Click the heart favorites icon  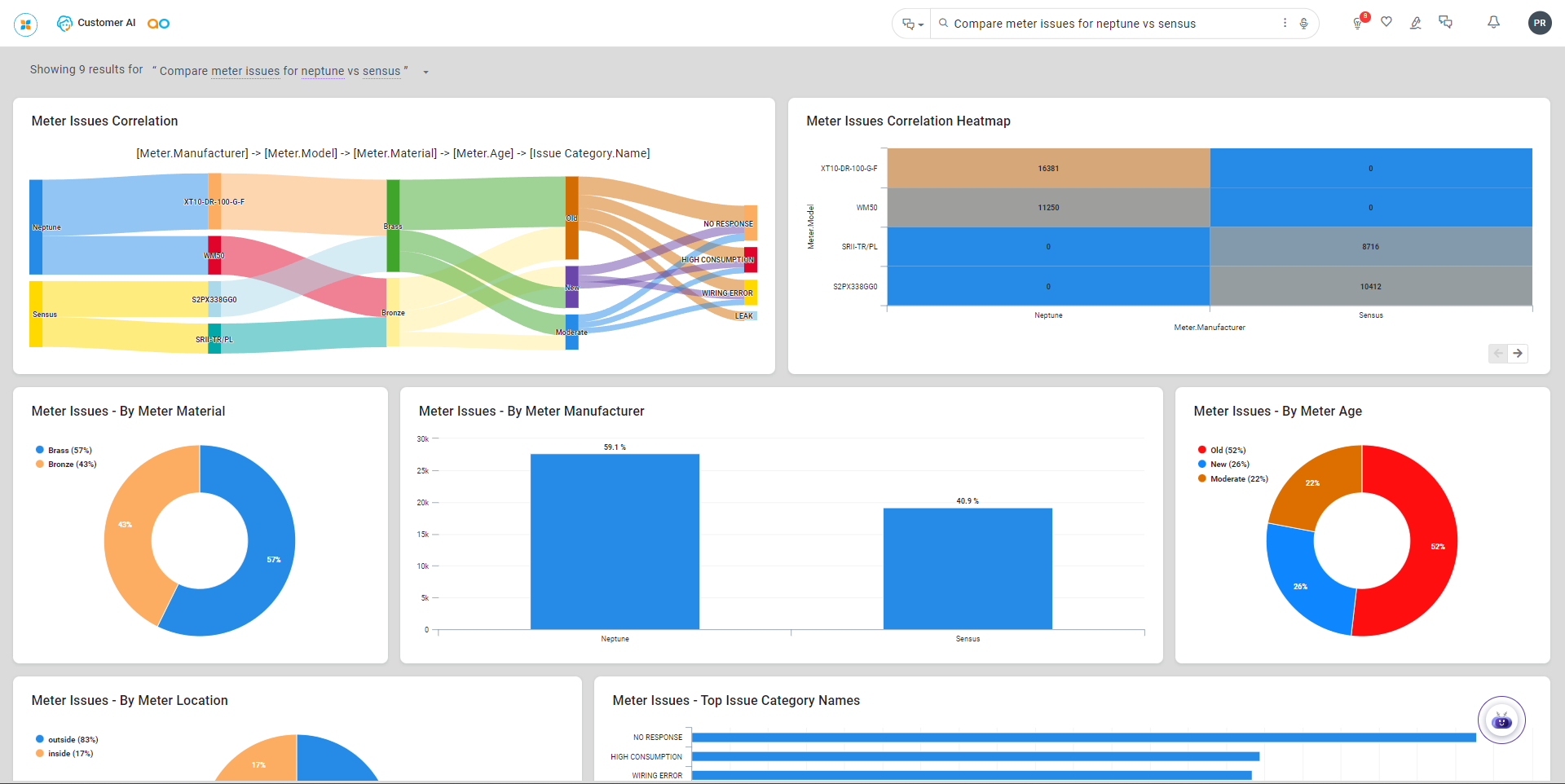point(1386,22)
